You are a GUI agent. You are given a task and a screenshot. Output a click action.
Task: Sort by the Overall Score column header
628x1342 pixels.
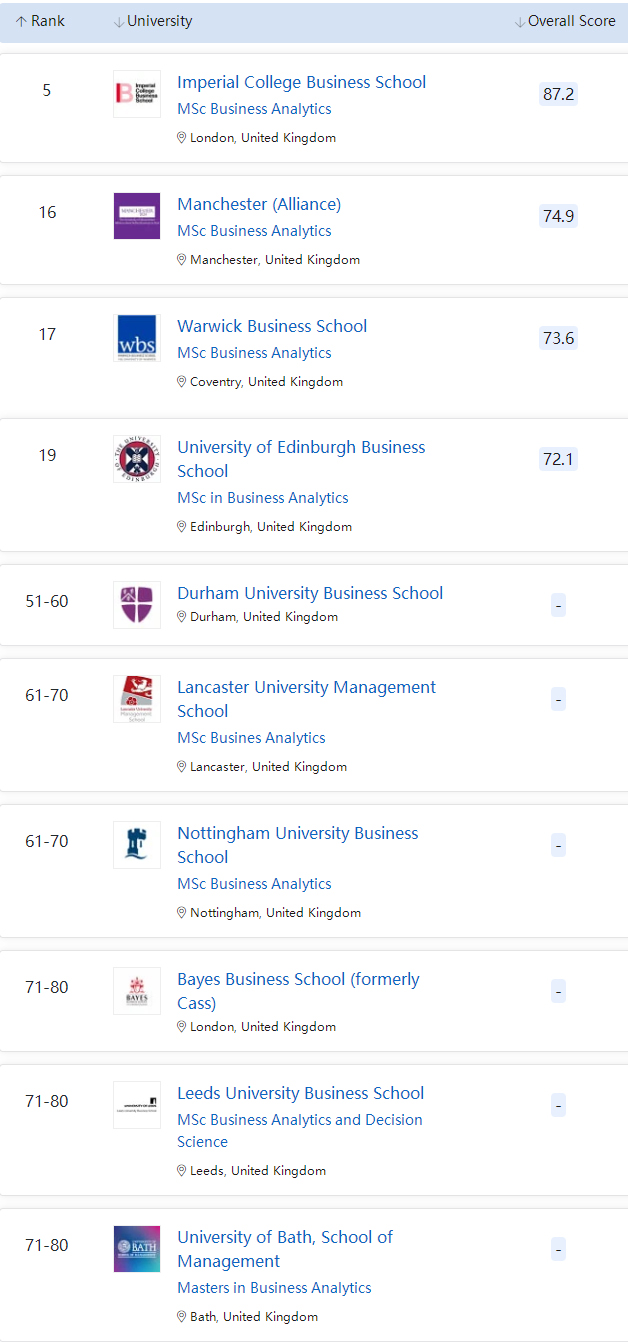565,21
